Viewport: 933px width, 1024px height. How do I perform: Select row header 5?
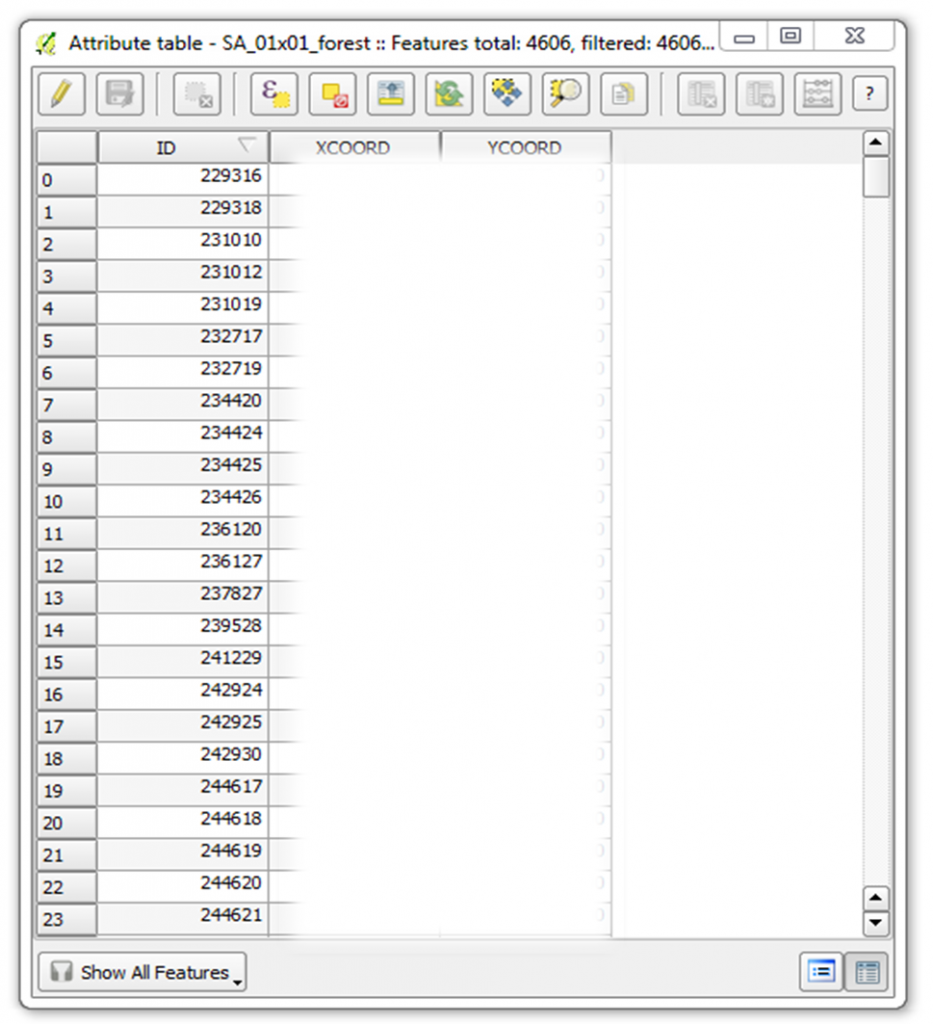[67, 340]
